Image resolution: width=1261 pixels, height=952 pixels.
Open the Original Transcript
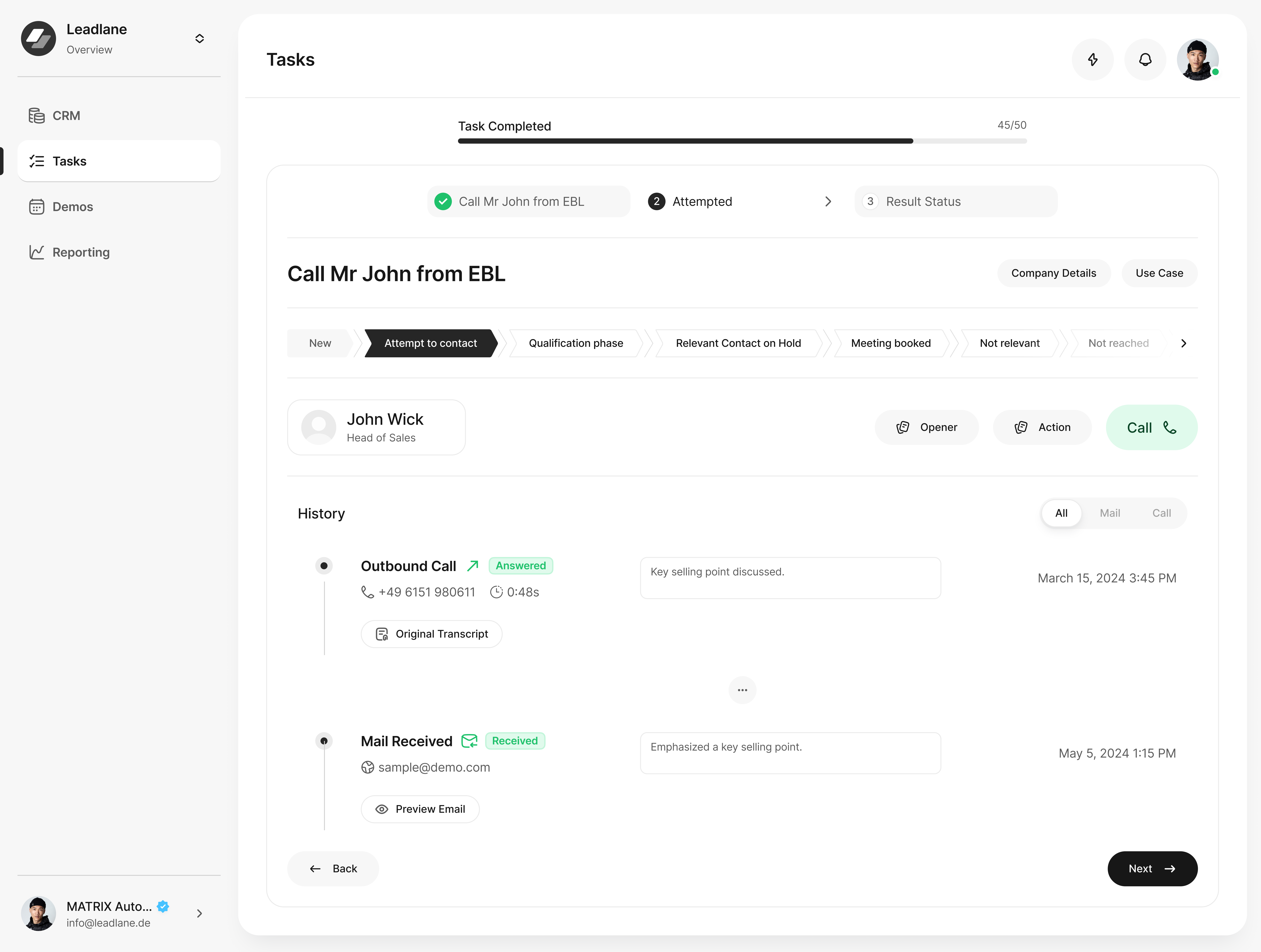[432, 634]
